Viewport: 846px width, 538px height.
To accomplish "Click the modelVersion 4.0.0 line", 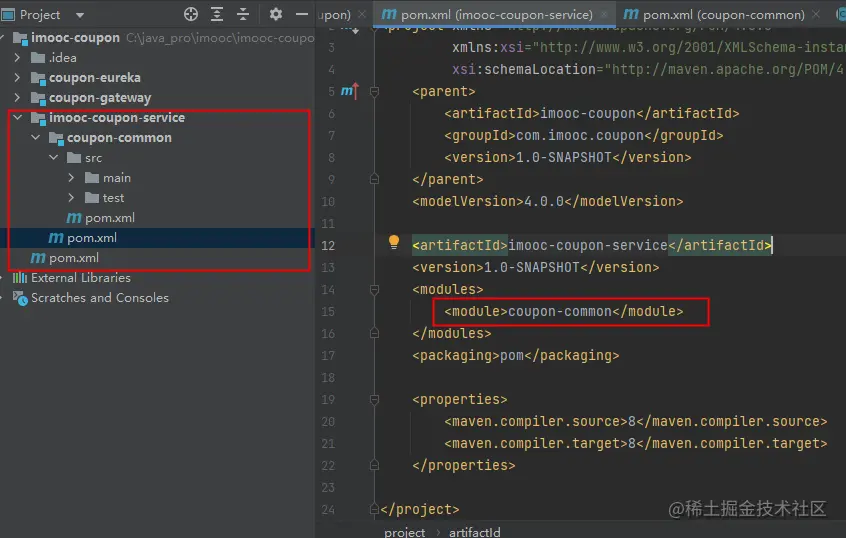I will point(548,201).
